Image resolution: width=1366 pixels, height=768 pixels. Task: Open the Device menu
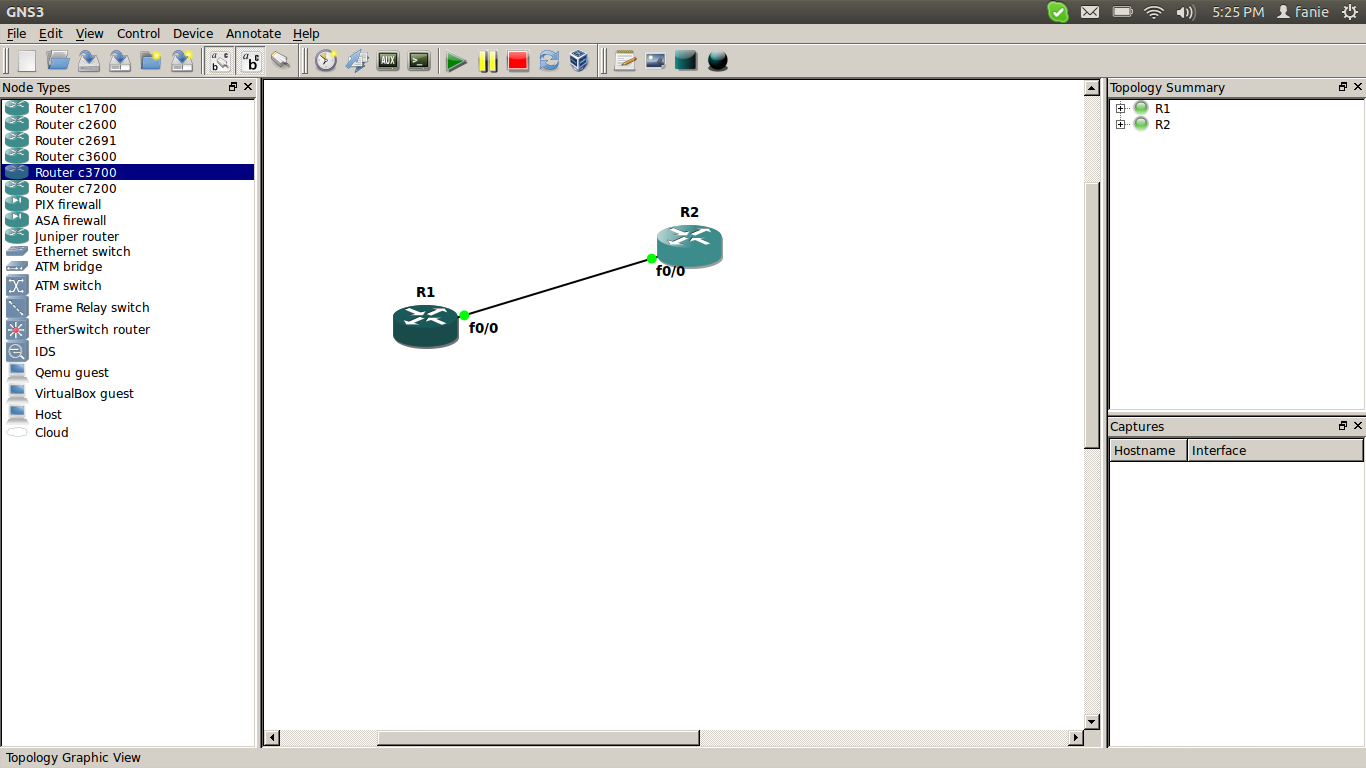192,33
